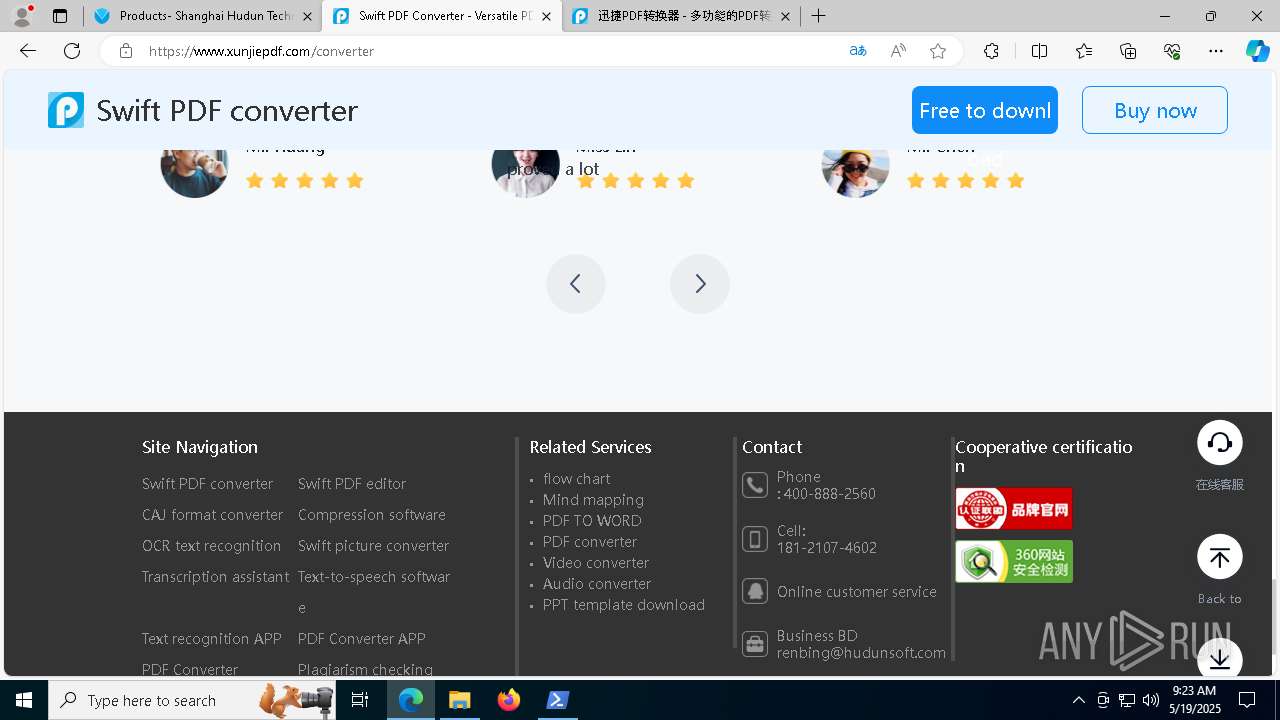The height and width of the screenshot is (720, 1280).
Task: Open online customer service headset icon
Action: [1220, 443]
